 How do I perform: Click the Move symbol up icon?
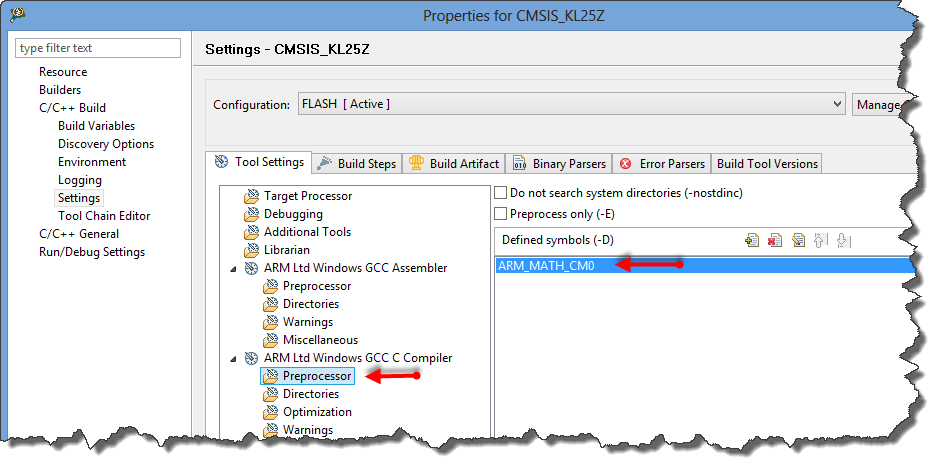820,240
